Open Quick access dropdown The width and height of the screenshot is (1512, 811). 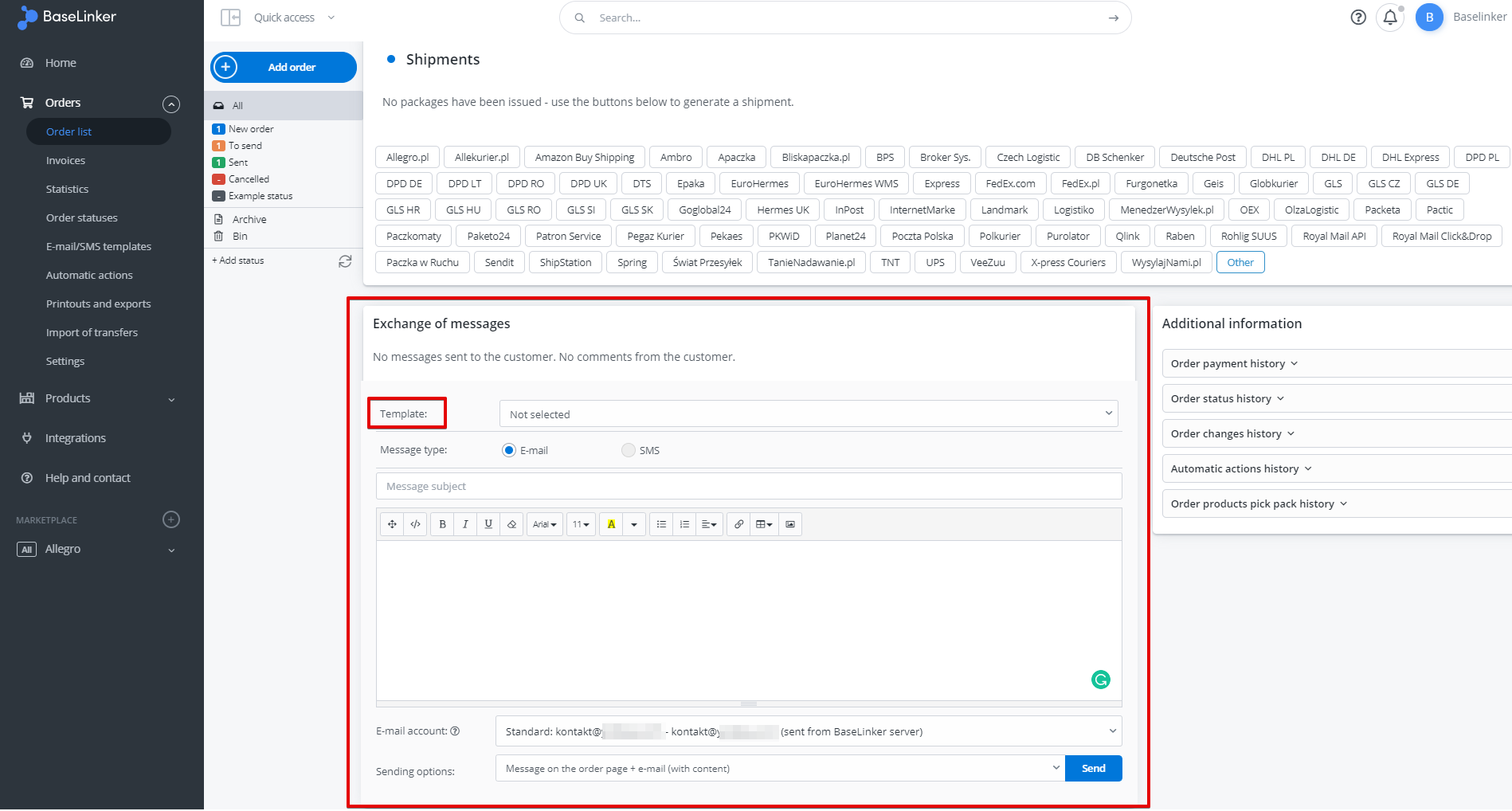(294, 18)
